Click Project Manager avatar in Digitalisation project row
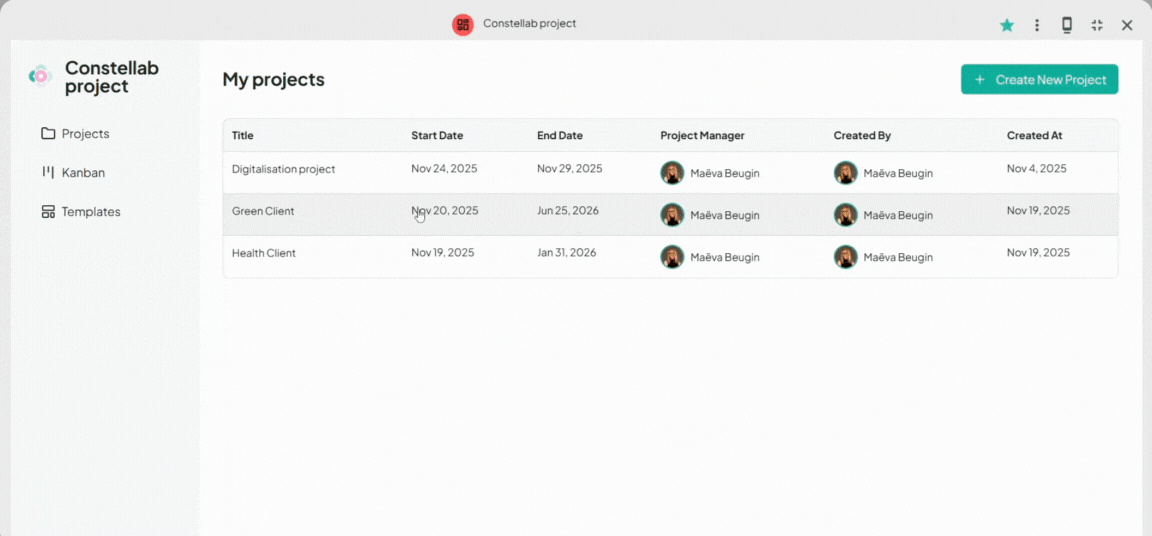This screenshot has width=1152, height=536. (x=672, y=173)
